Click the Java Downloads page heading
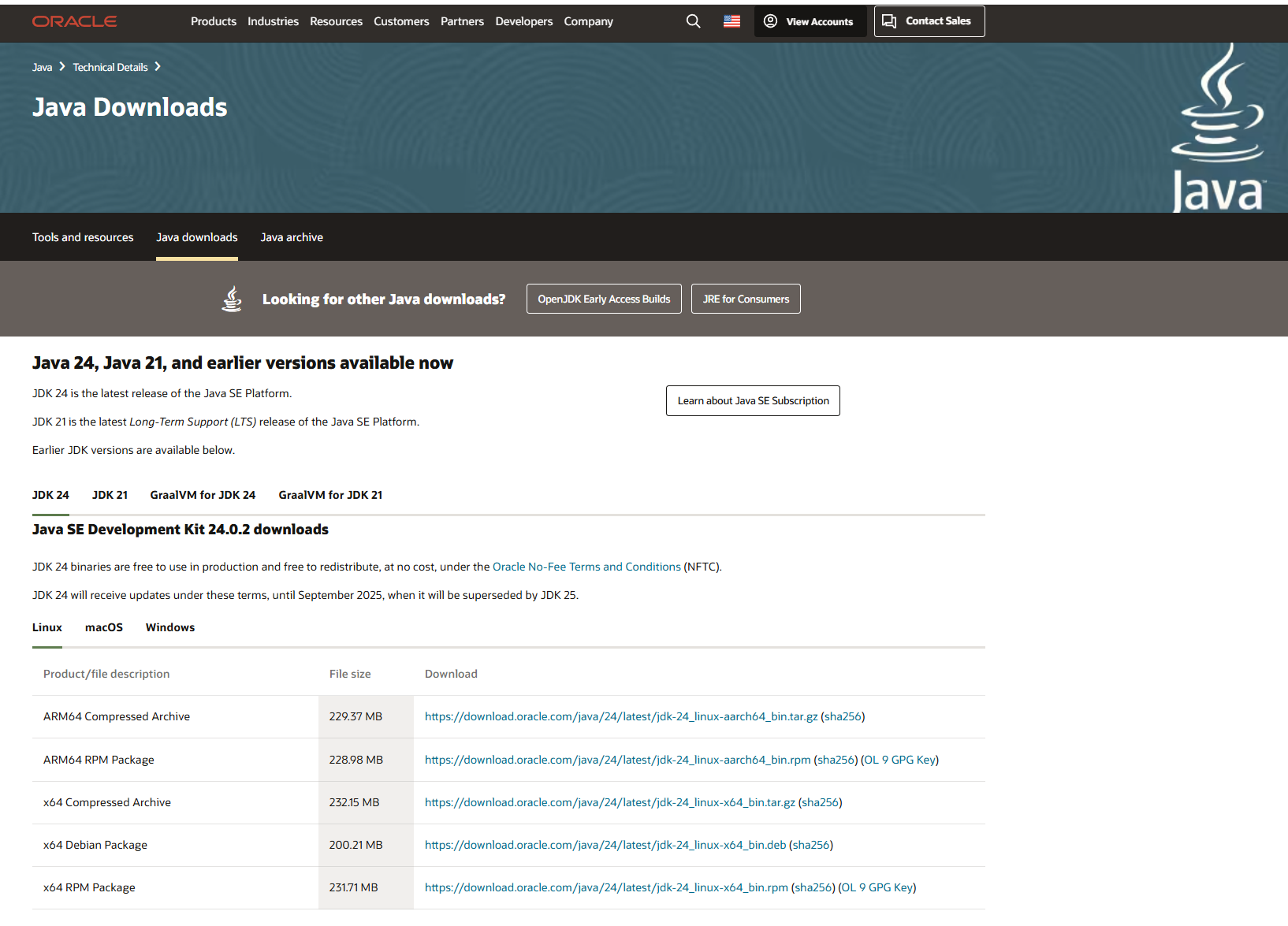Image resolution: width=1288 pixels, height=926 pixels. pyautogui.click(x=130, y=107)
